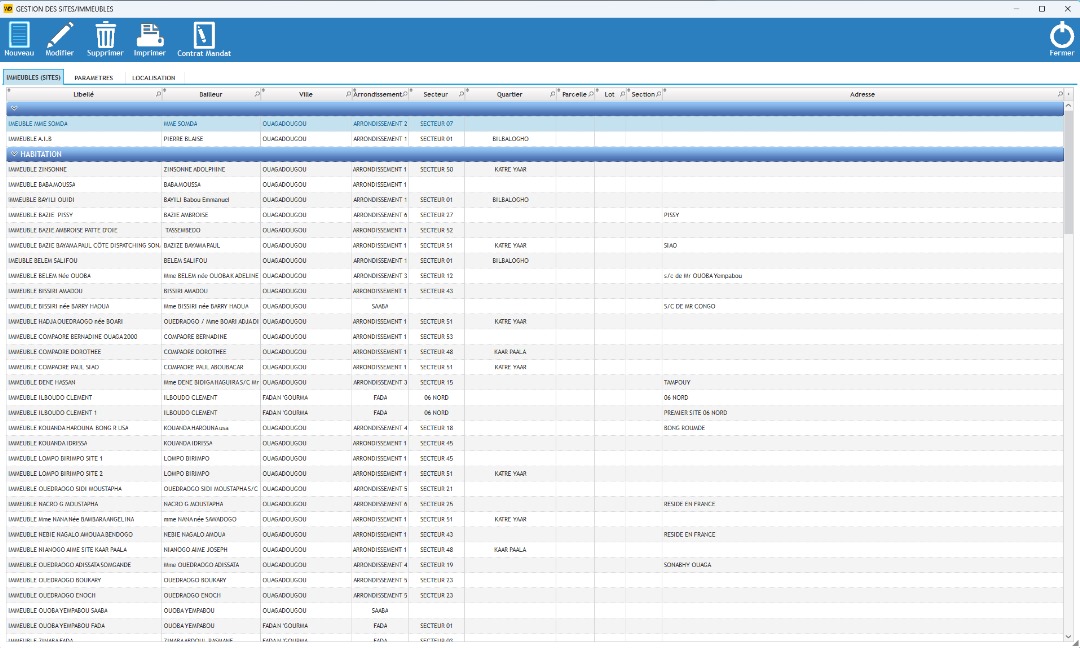
Task: Open the Contrat Mandat icon
Action: [204, 35]
